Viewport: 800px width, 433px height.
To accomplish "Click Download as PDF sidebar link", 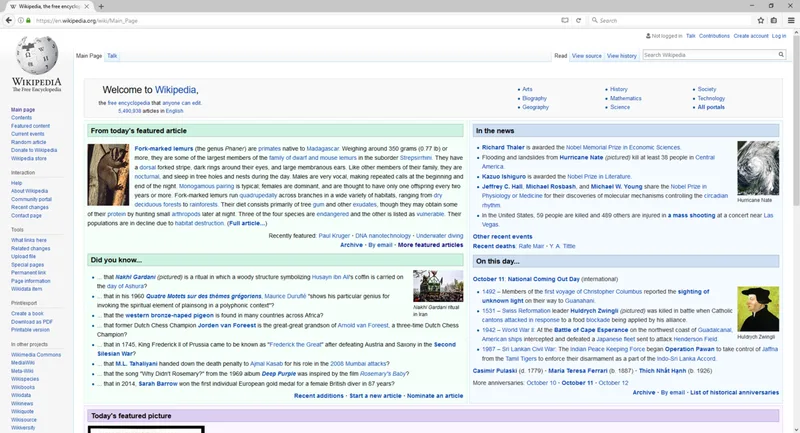I will click(x=32, y=322).
